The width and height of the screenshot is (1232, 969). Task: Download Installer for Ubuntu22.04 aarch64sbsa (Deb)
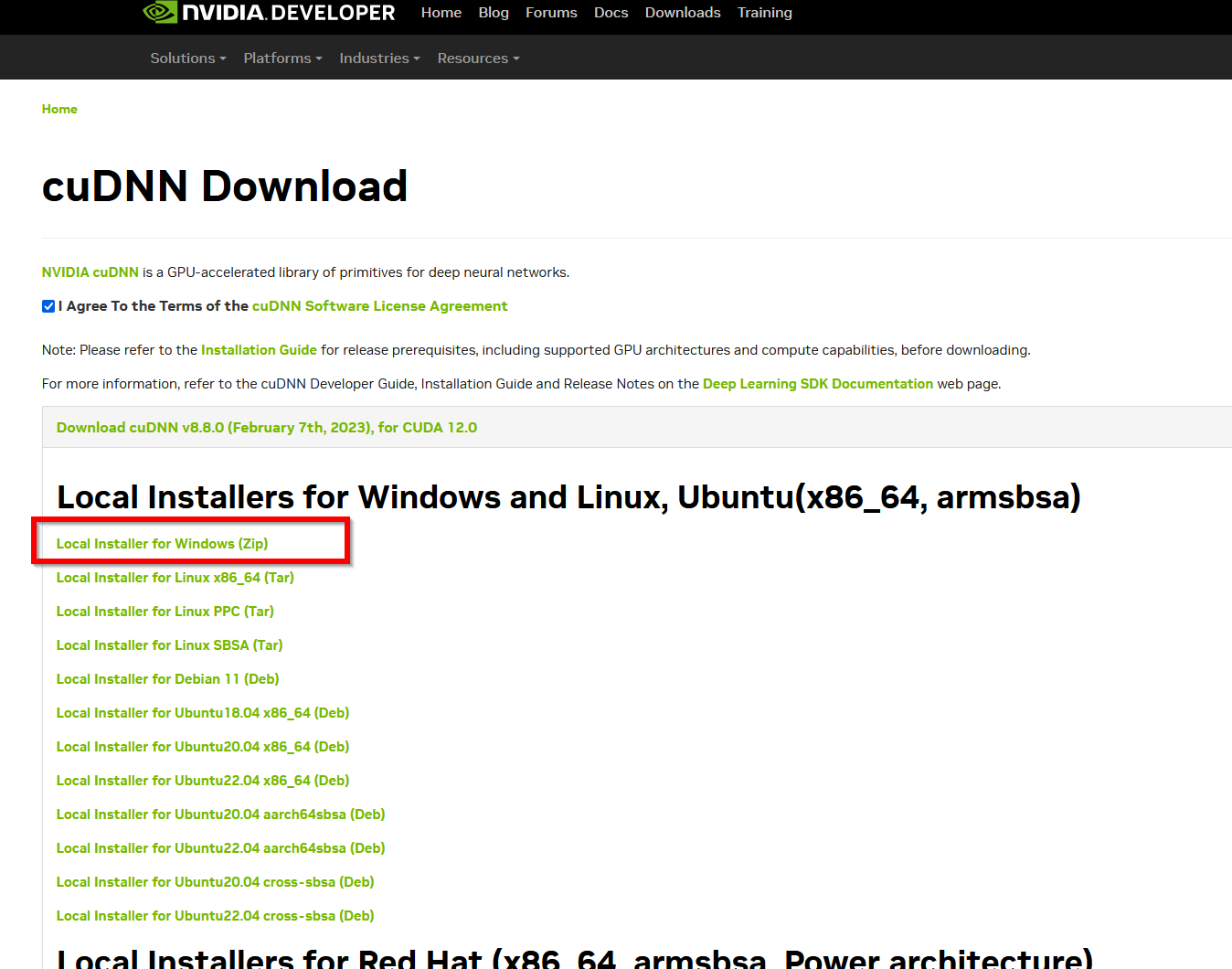pos(221,848)
